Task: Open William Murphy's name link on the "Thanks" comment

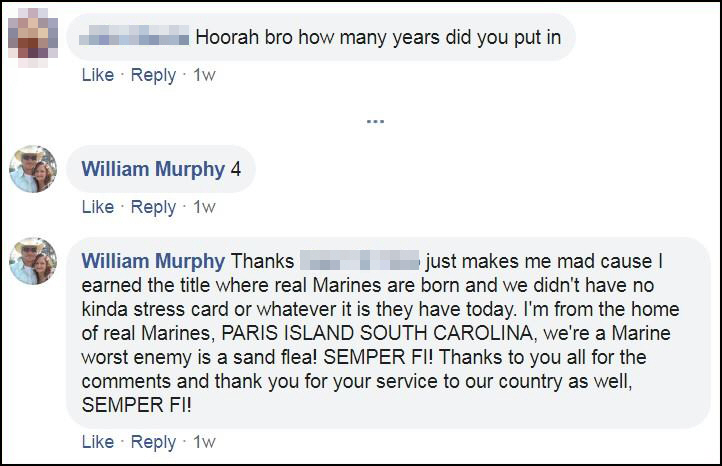Action: 152,261
